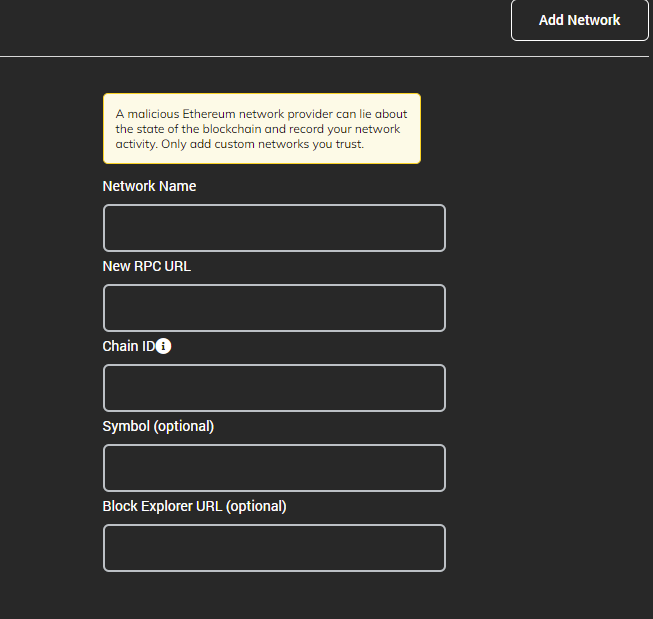
Task: Click the Add Network button
Action: click(x=580, y=20)
